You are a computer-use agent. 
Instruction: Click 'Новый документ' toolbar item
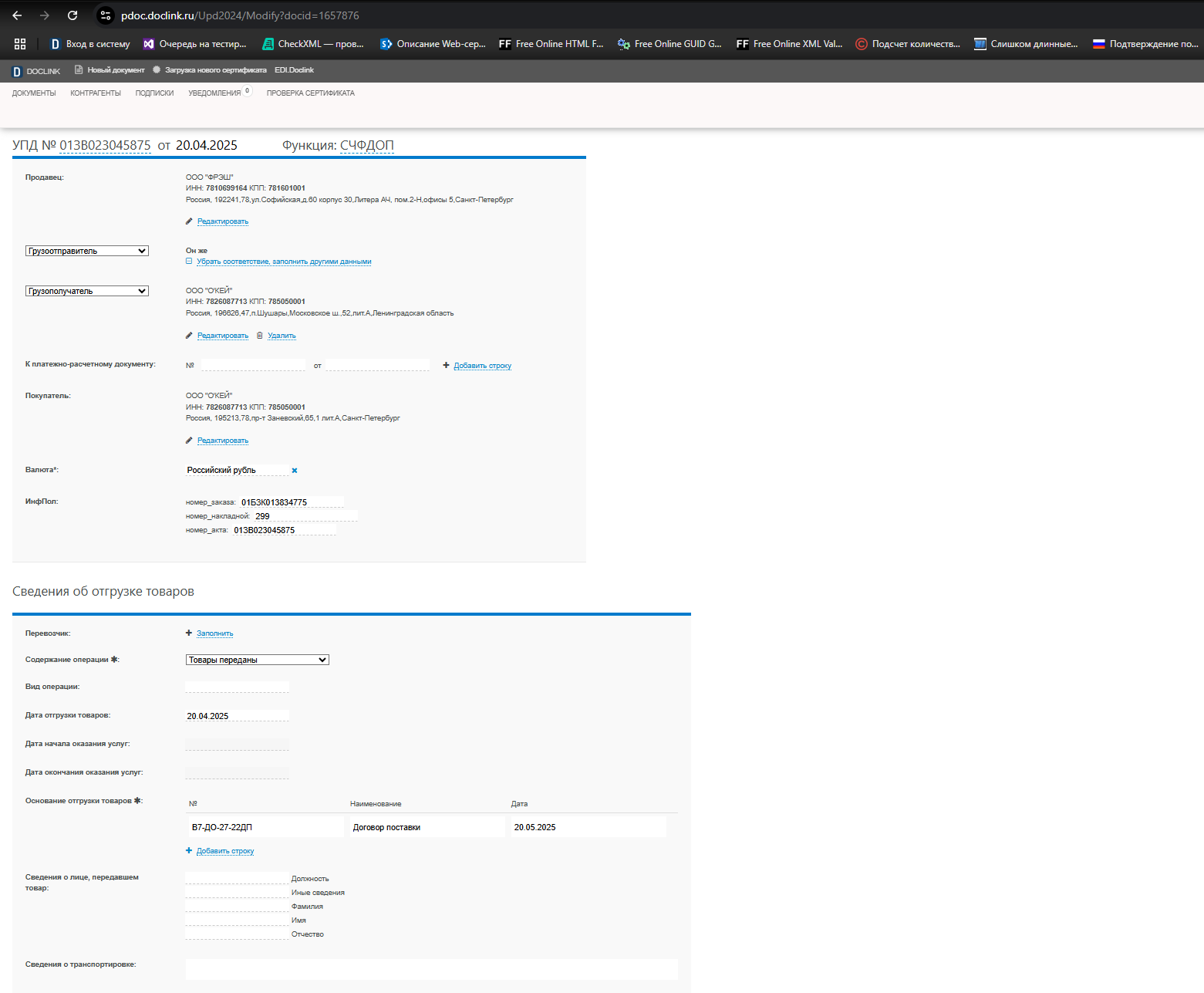[x=110, y=70]
